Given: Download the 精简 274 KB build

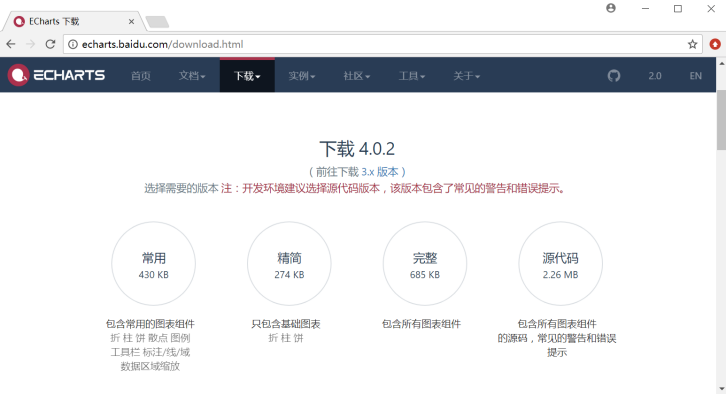Looking at the screenshot, I should coord(289,263).
